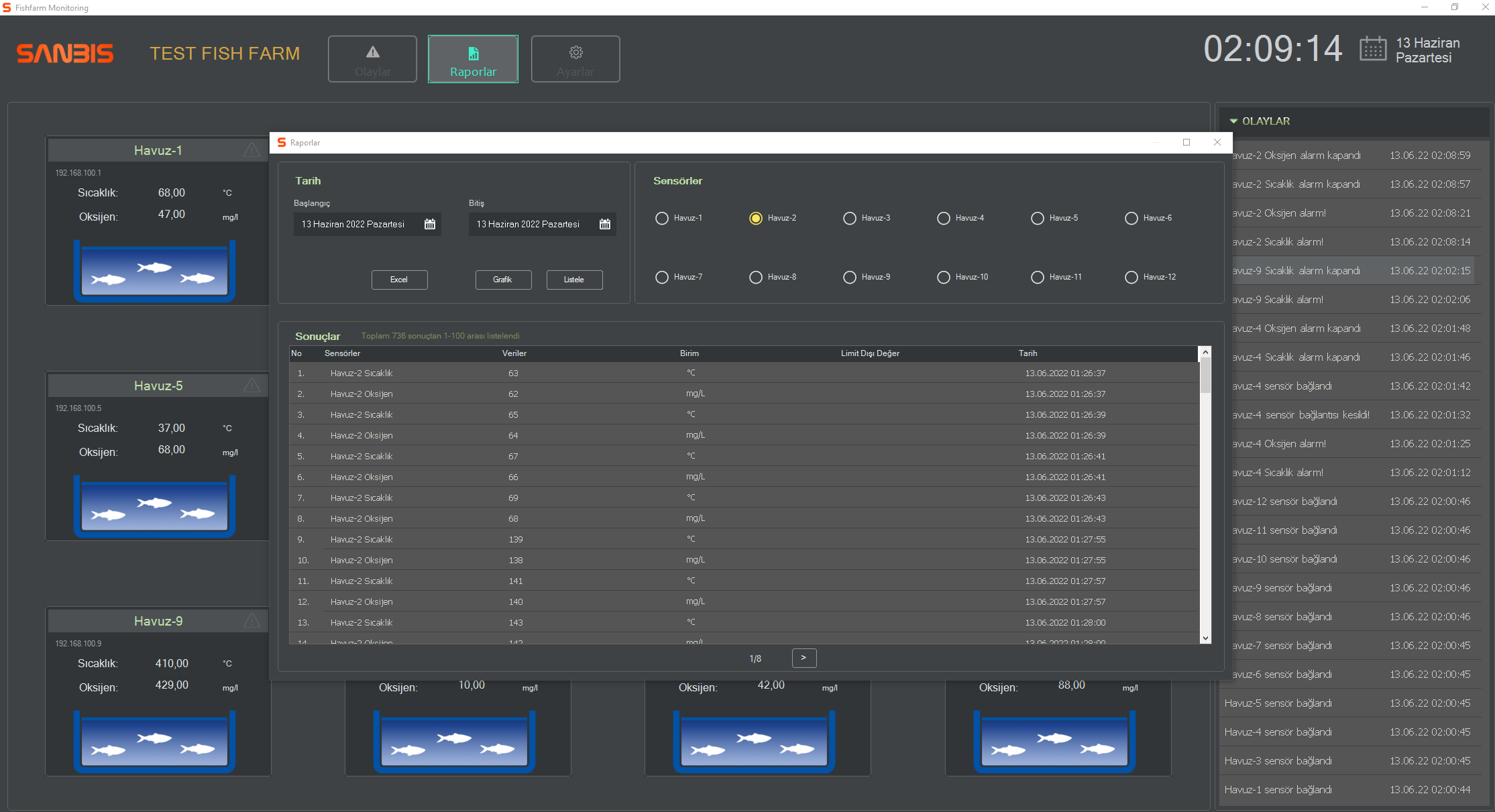Image resolution: width=1495 pixels, height=812 pixels.
Task: Click the Havuz-1 fish tank image
Action: 154,271
